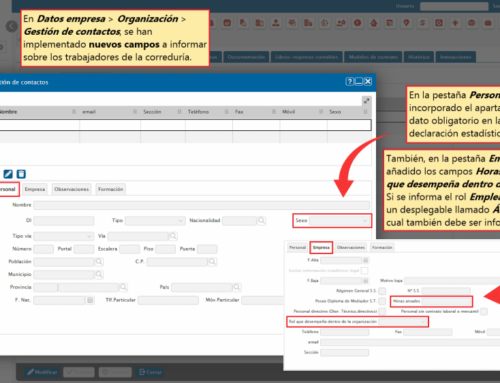Open the País search magnifier
This screenshot has height=383, width=500.
click(x=237, y=287)
